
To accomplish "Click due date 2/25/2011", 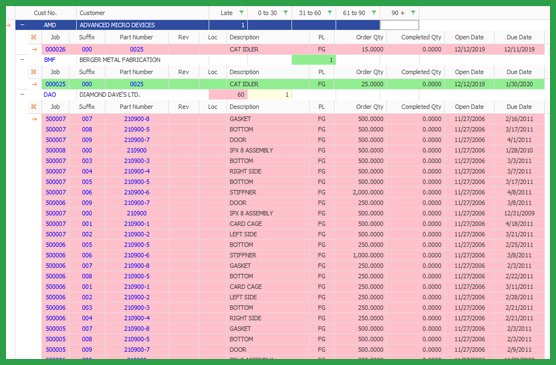I will click(x=519, y=245).
